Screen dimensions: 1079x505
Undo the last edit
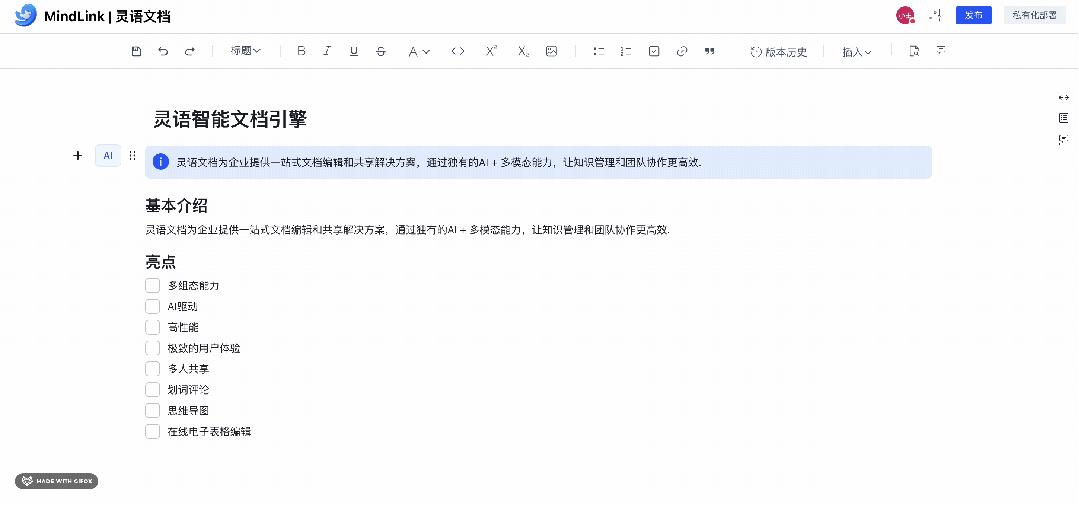[x=163, y=52]
